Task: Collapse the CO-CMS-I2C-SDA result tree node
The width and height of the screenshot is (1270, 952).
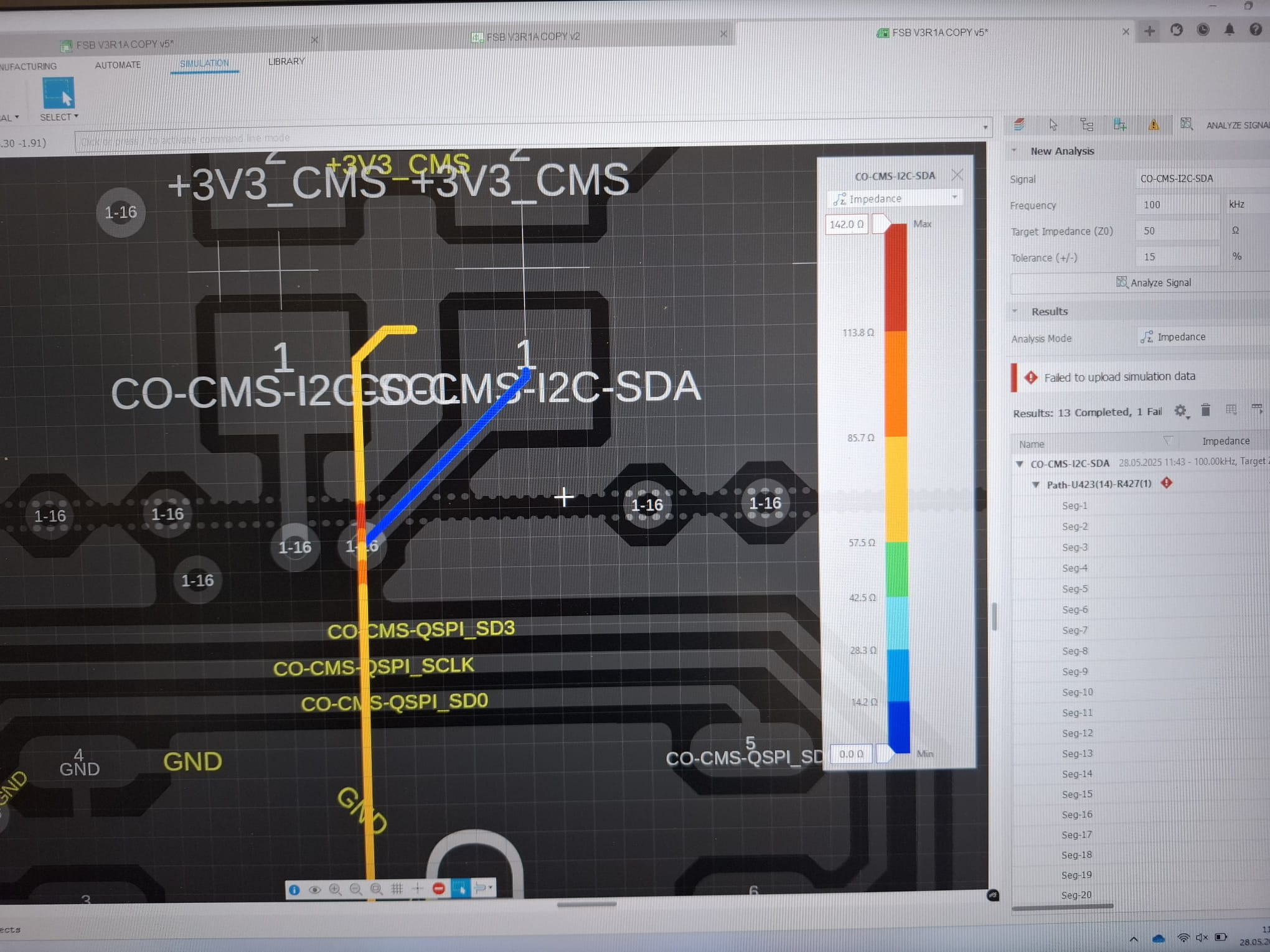Action: [x=1020, y=464]
